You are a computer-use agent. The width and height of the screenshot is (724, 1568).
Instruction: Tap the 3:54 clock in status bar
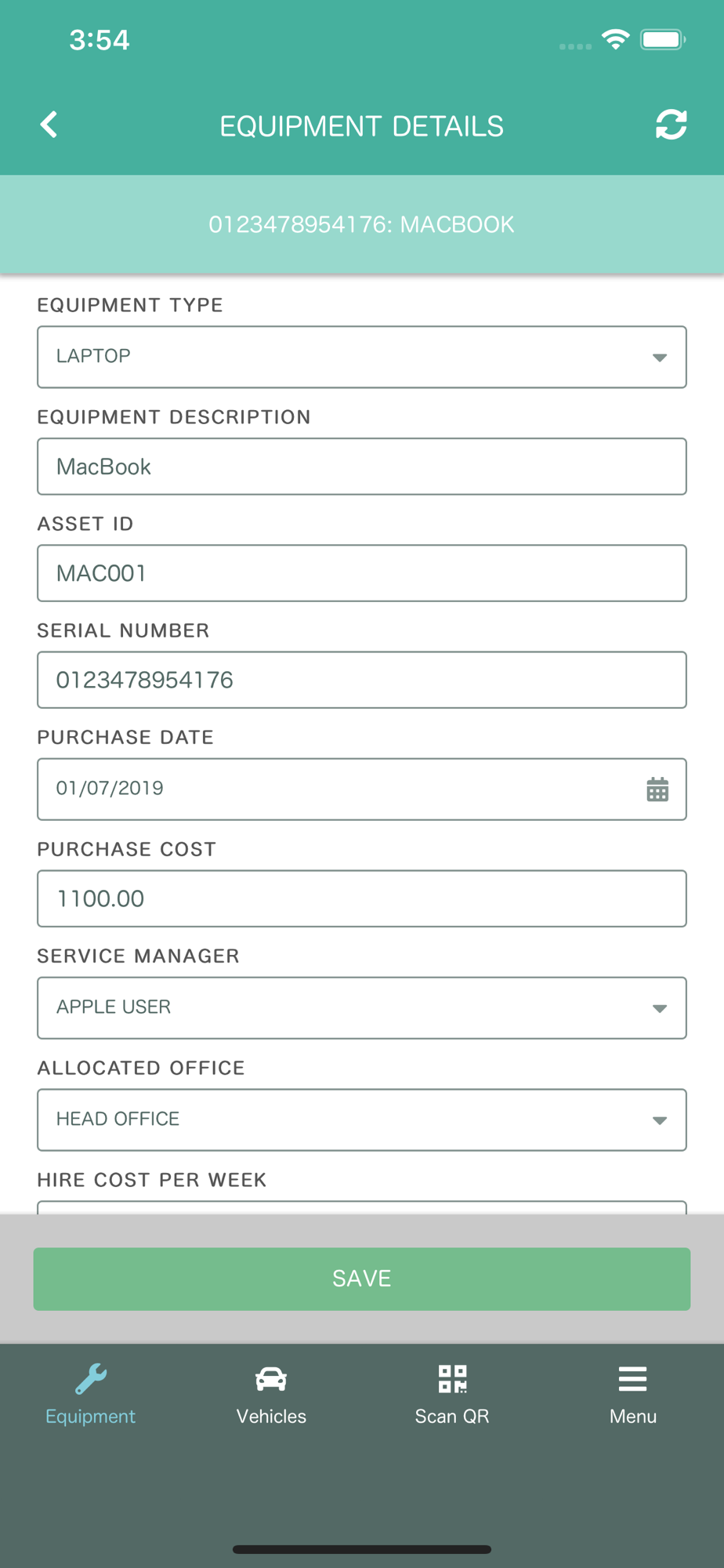tap(100, 40)
